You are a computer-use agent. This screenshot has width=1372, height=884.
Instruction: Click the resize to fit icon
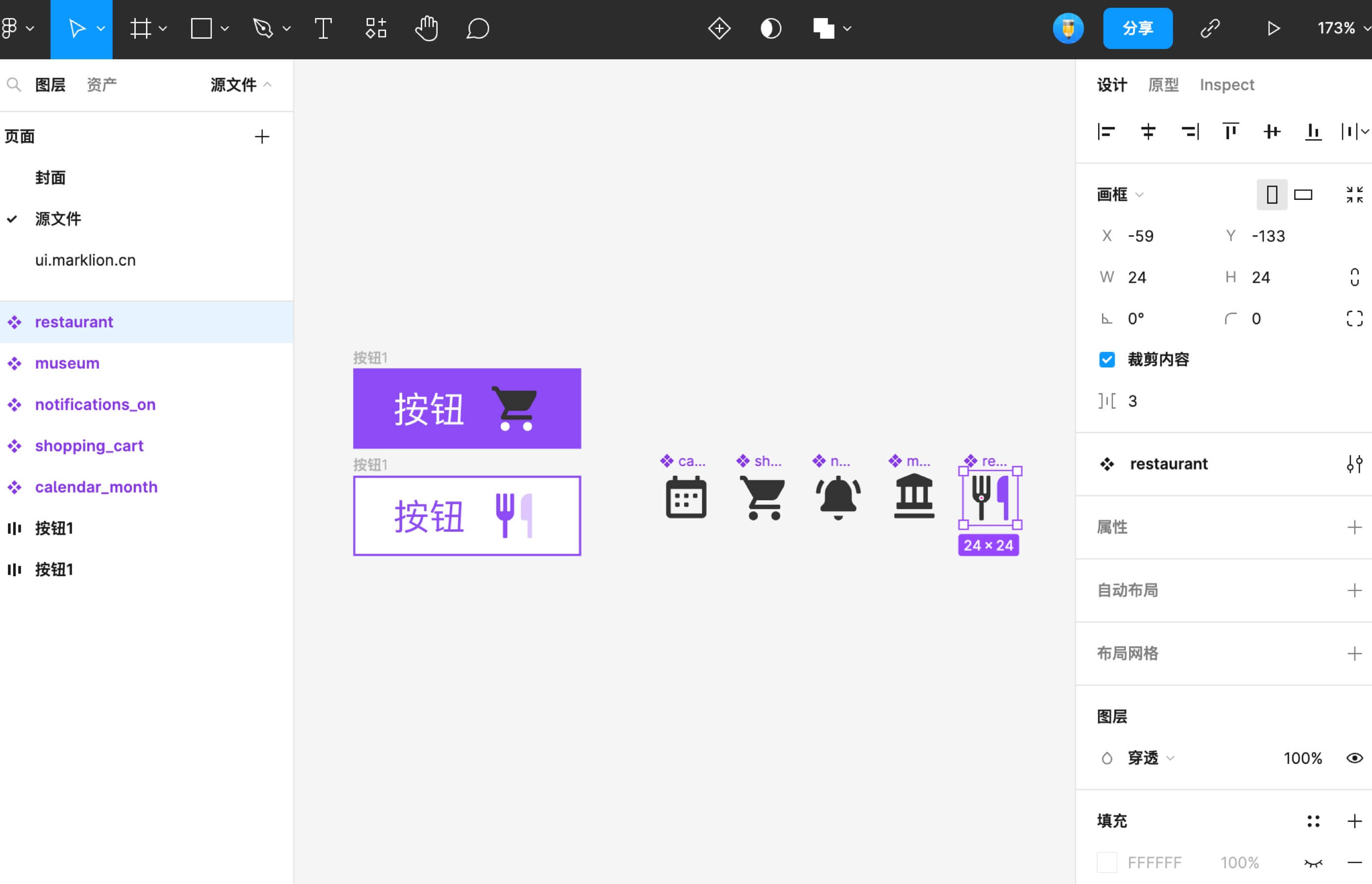point(1354,195)
